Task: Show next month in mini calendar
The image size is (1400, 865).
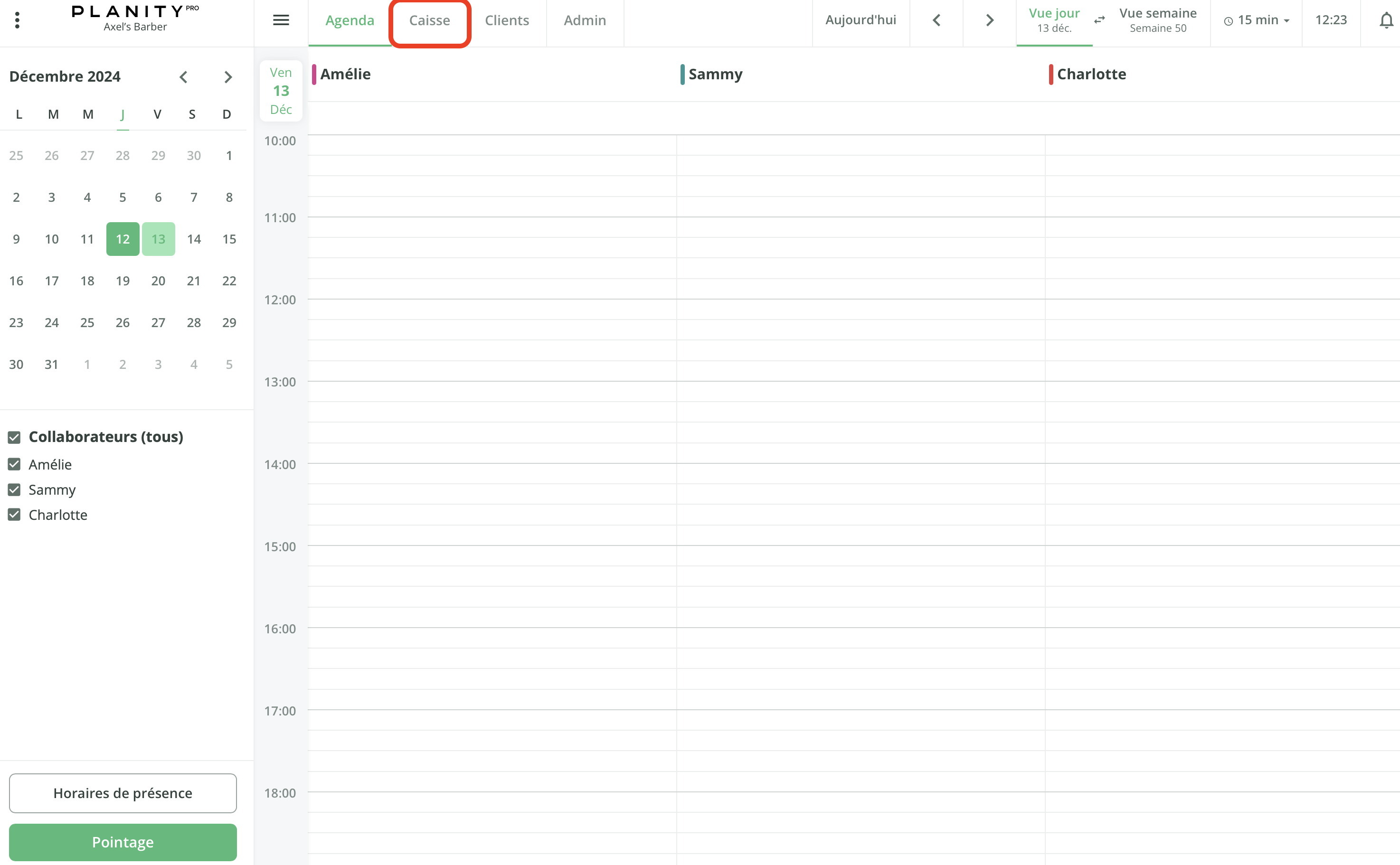Action: coord(227,76)
